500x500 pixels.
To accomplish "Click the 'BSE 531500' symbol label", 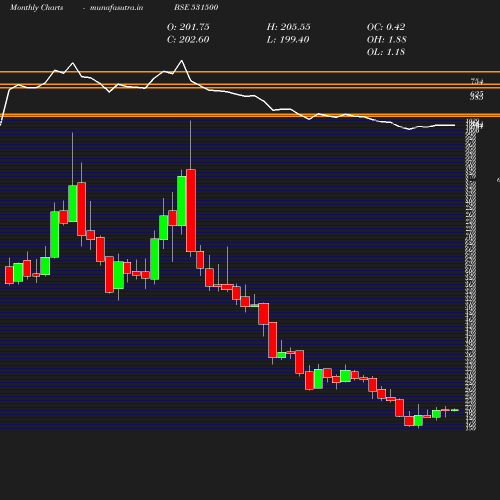I will click(196, 7).
